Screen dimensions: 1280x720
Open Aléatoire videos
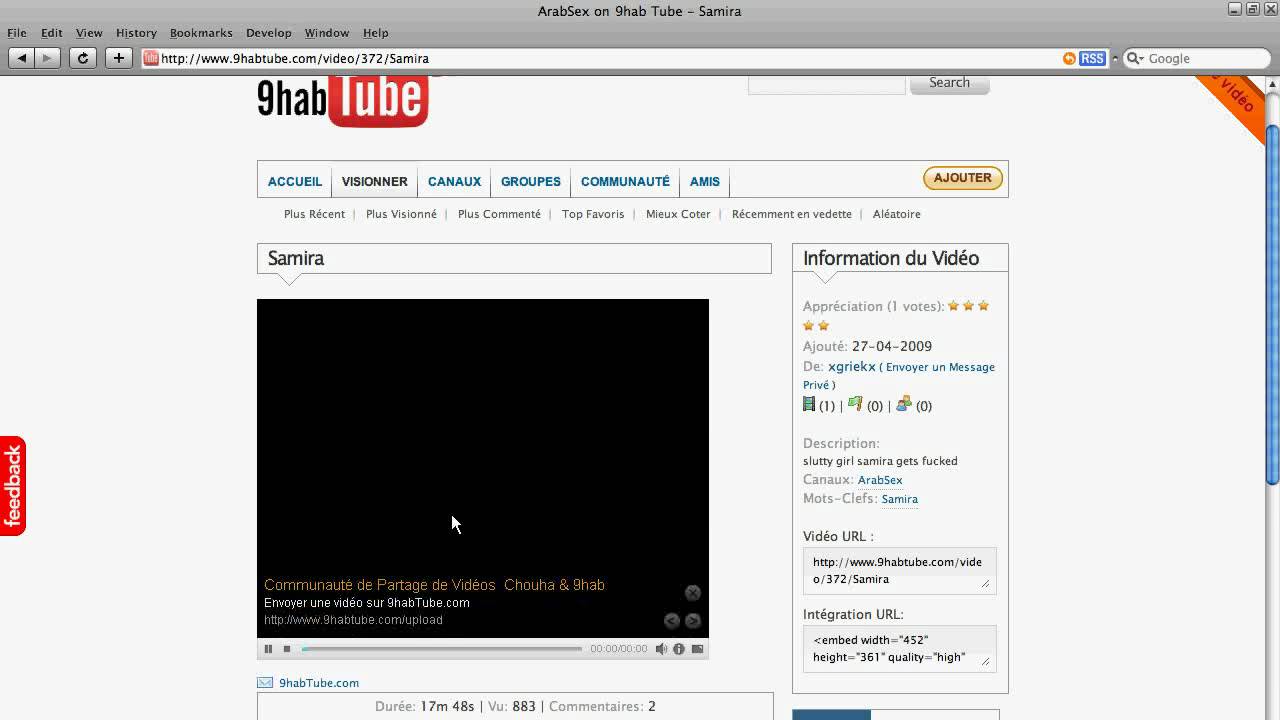[897, 214]
